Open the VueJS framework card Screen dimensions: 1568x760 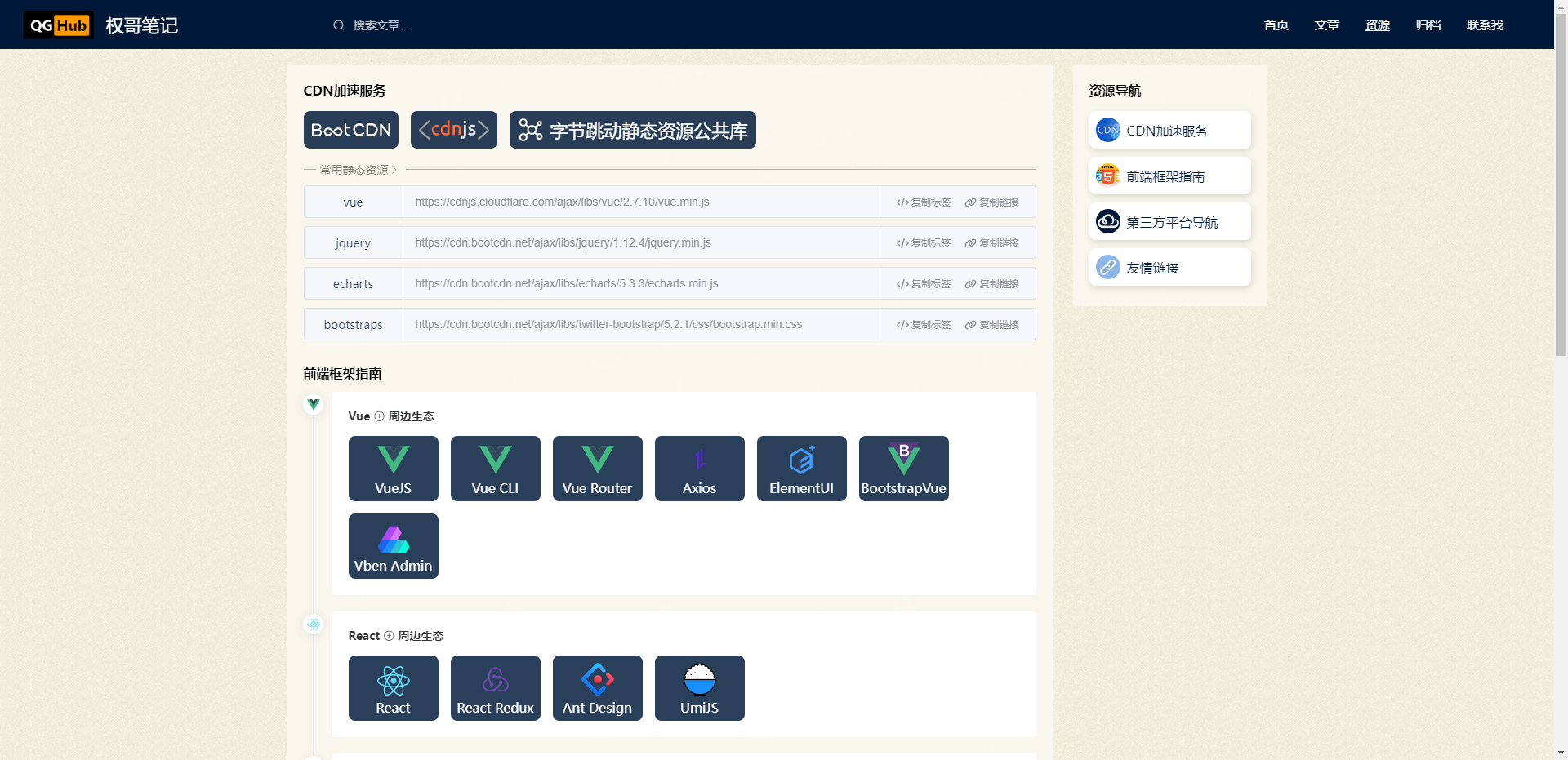coord(393,468)
